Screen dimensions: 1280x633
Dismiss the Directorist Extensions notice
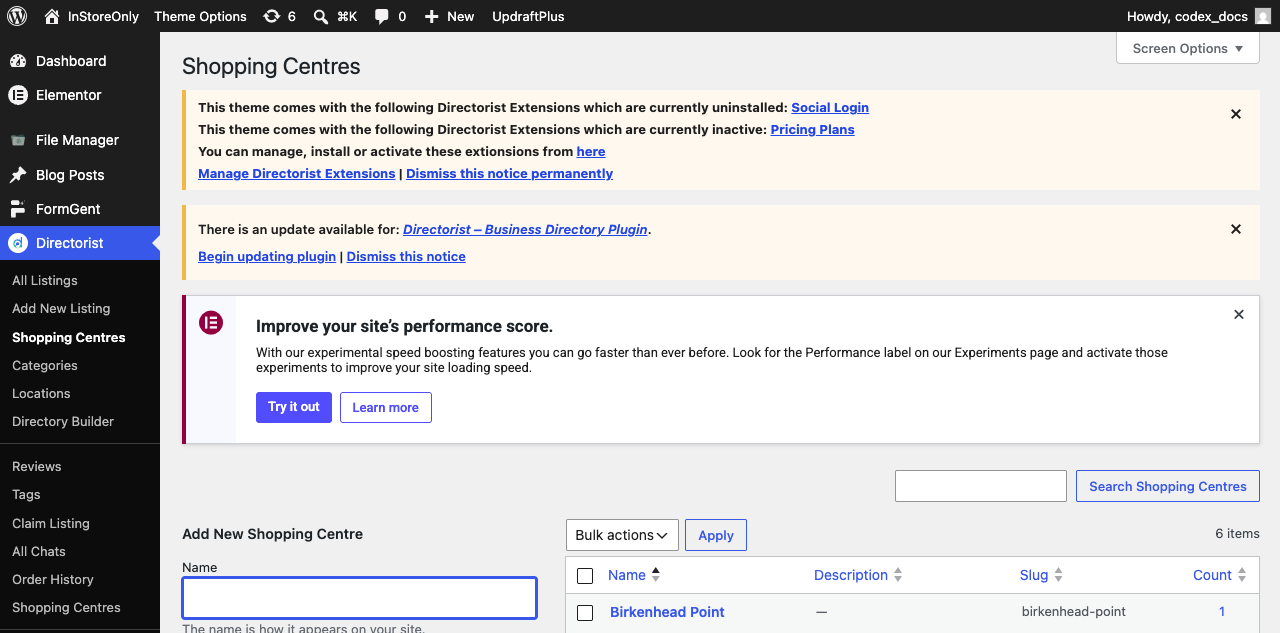(1236, 114)
